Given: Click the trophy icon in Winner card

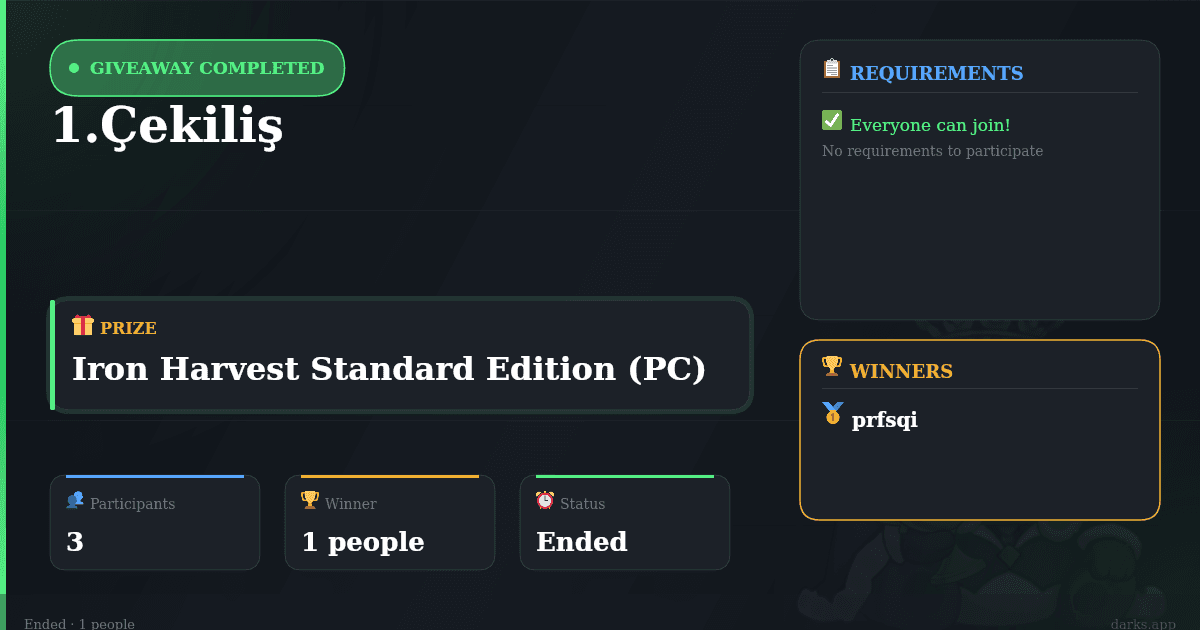Looking at the screenshot, I should click(310, 500).
